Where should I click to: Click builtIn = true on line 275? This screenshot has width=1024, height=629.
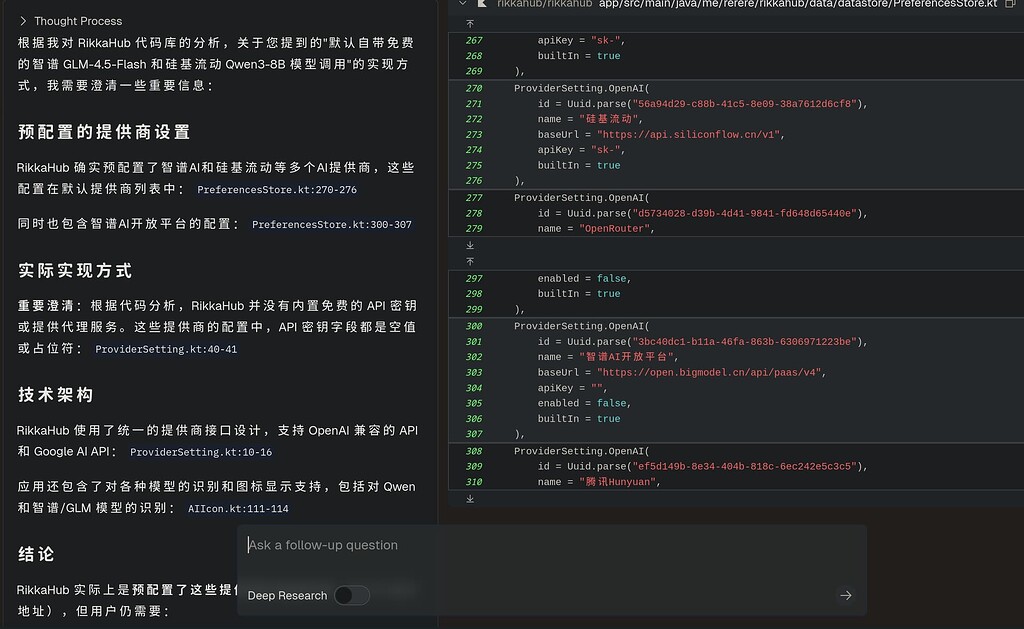pos(579,165)
